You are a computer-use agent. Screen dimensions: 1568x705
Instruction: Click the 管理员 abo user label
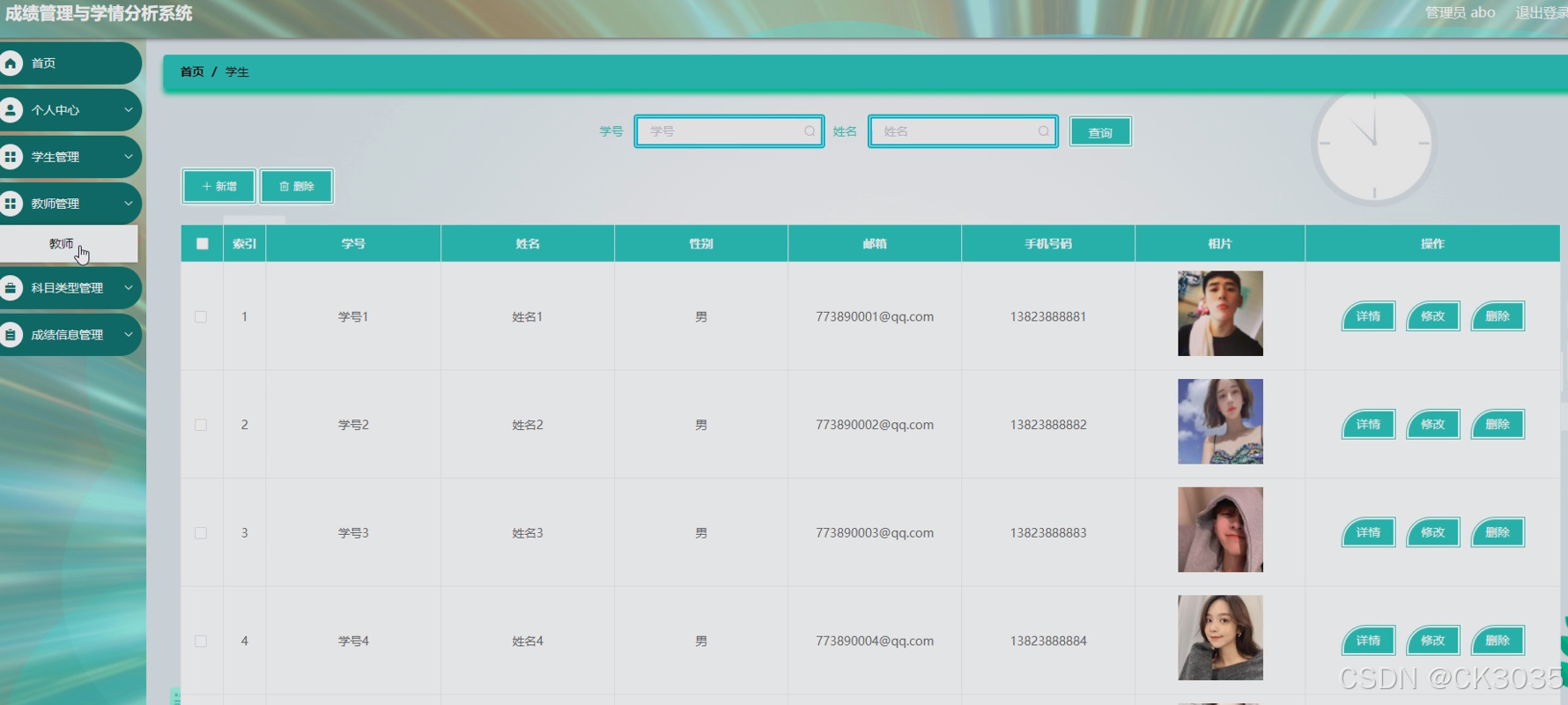tap(1461, 12)
